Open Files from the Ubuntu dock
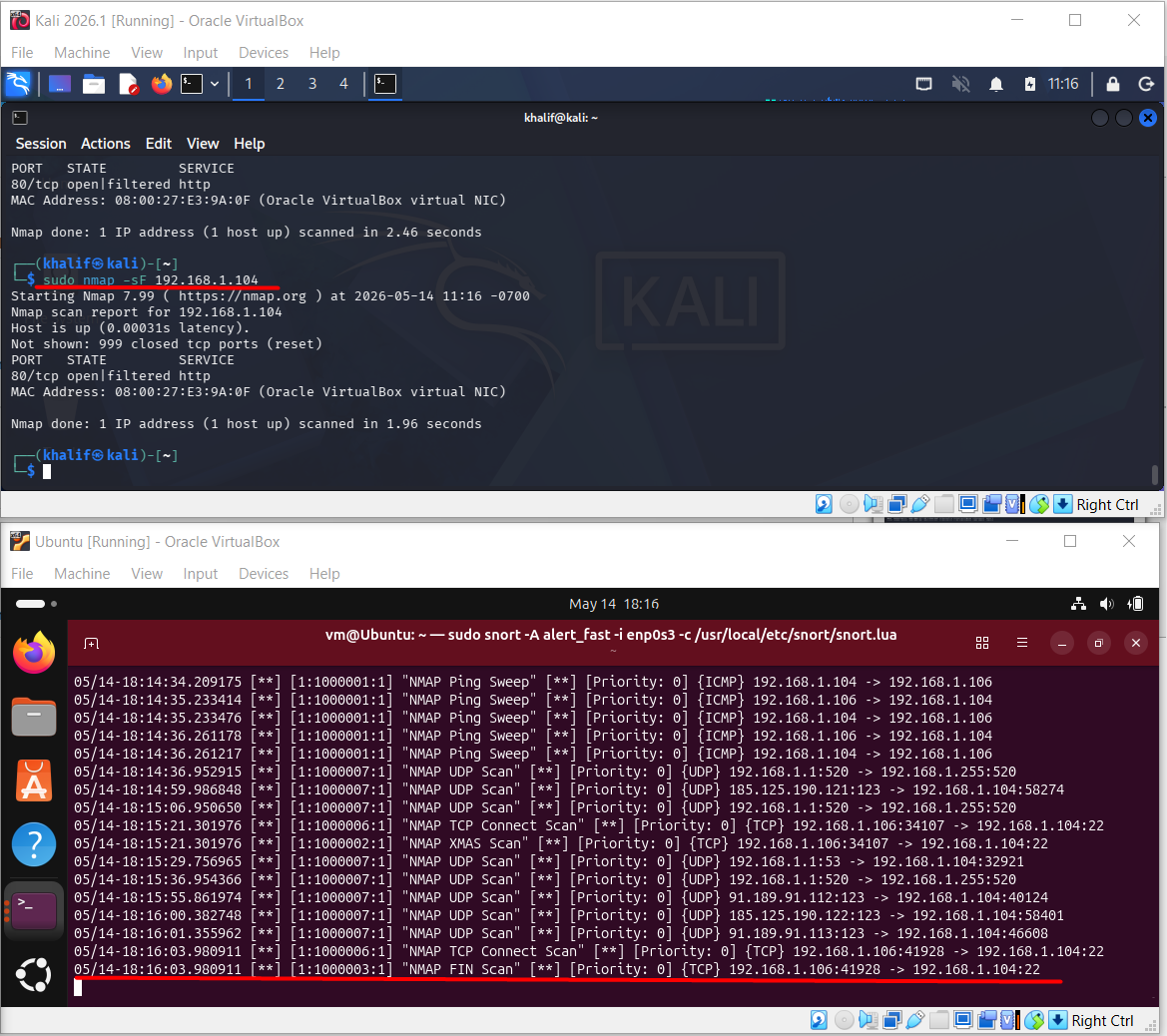Image resolution: width=1167 pixels, height=1036 pixels. click(34, 718)
